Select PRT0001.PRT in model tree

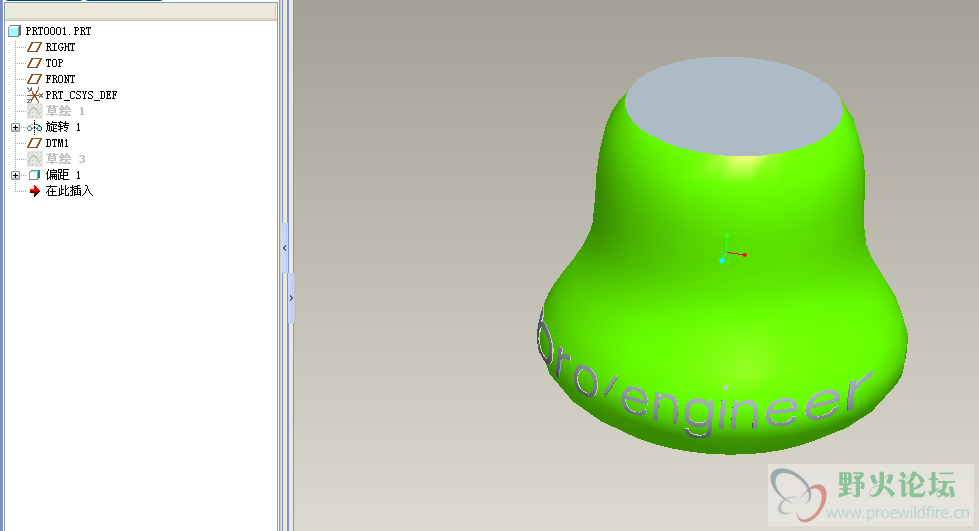tap(58, 31)
